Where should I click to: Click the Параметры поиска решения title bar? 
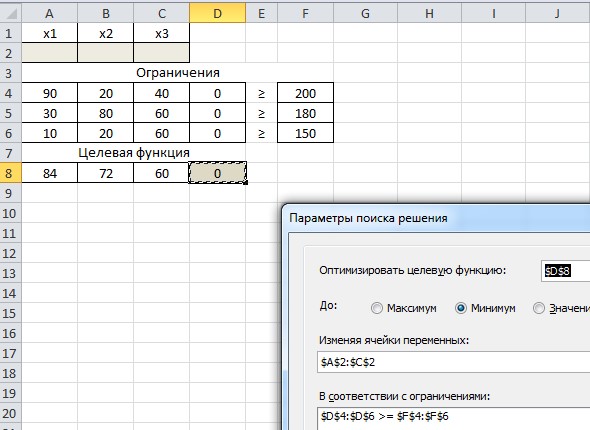tap(436, 218)
